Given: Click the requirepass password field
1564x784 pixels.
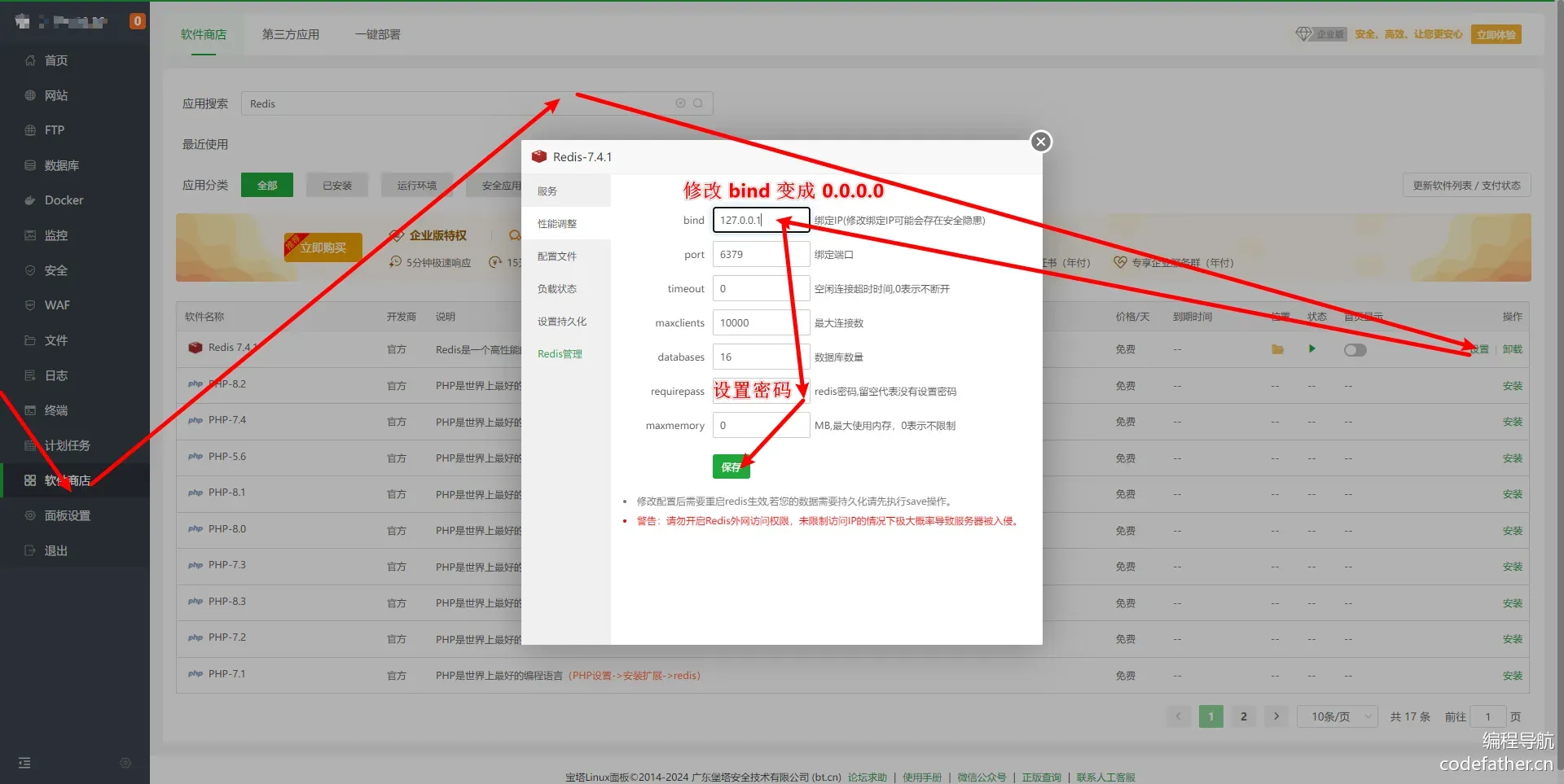Looking at the screenshot, I should click(x=760, y=392).
